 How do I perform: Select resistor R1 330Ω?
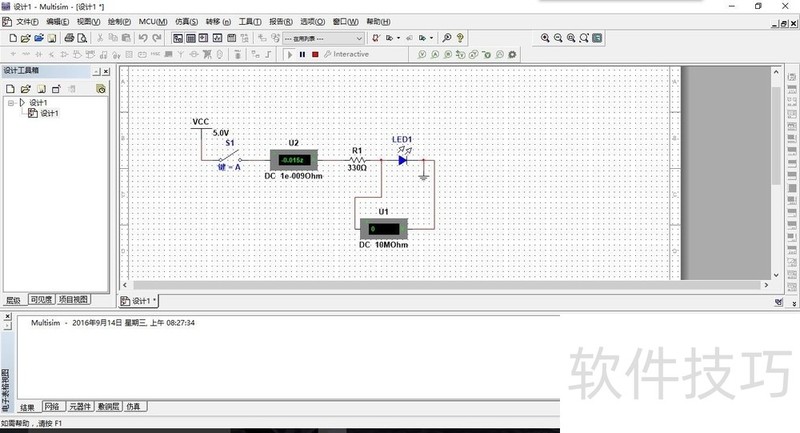point(357,160)
